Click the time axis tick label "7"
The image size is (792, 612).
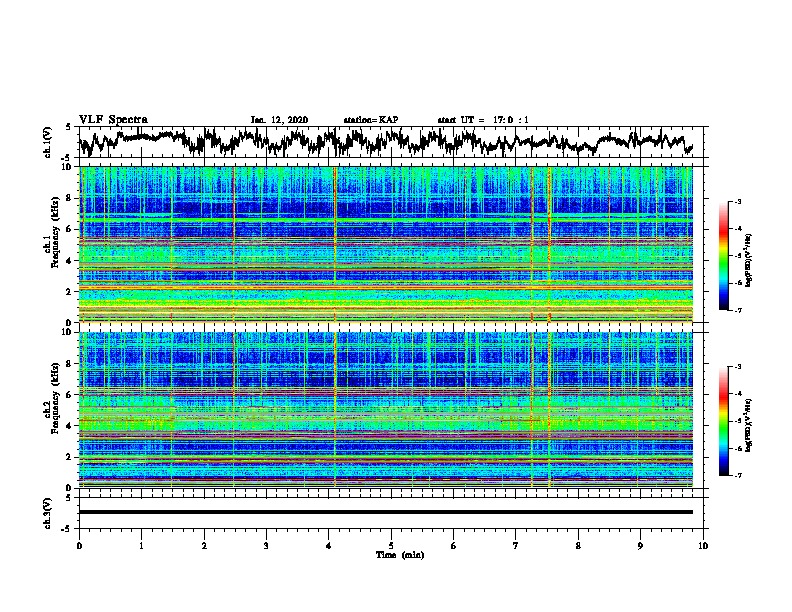[x=516, y=546]
